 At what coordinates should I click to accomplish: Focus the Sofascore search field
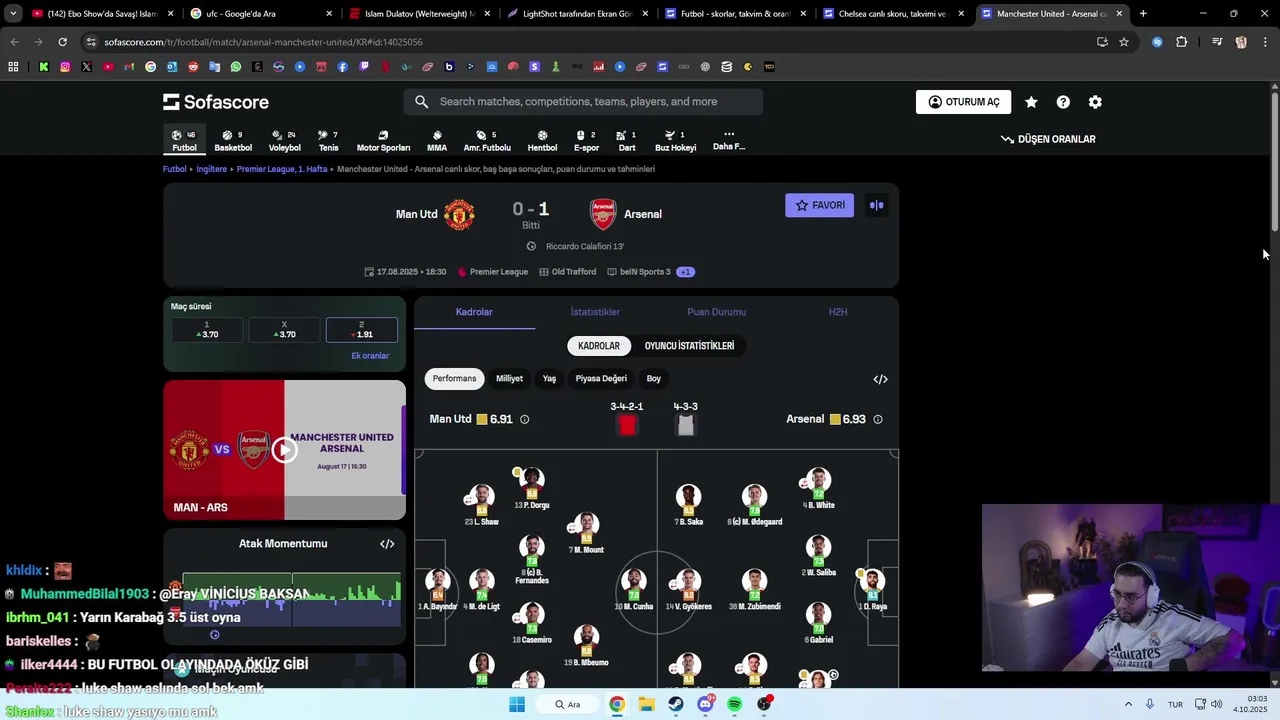[x=583, y=102]
